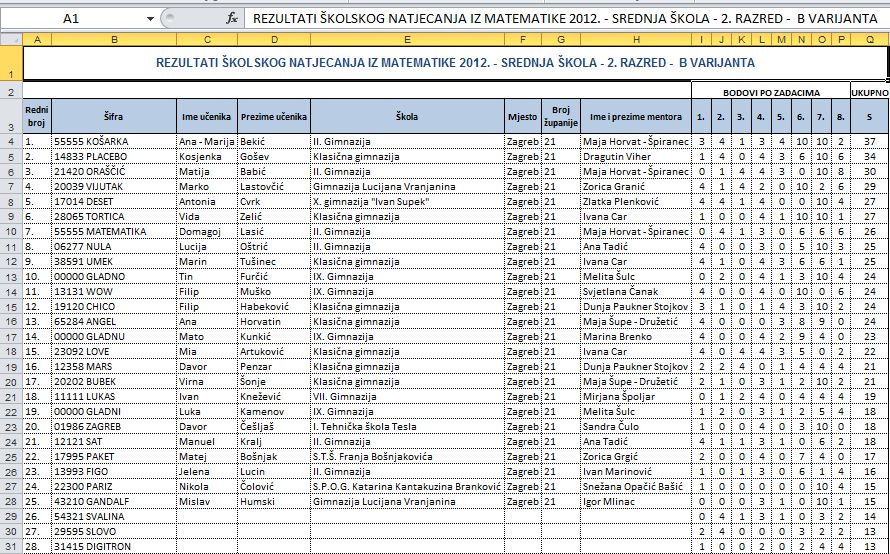Click surname cell 'Češljaš'

pos(274,427)
